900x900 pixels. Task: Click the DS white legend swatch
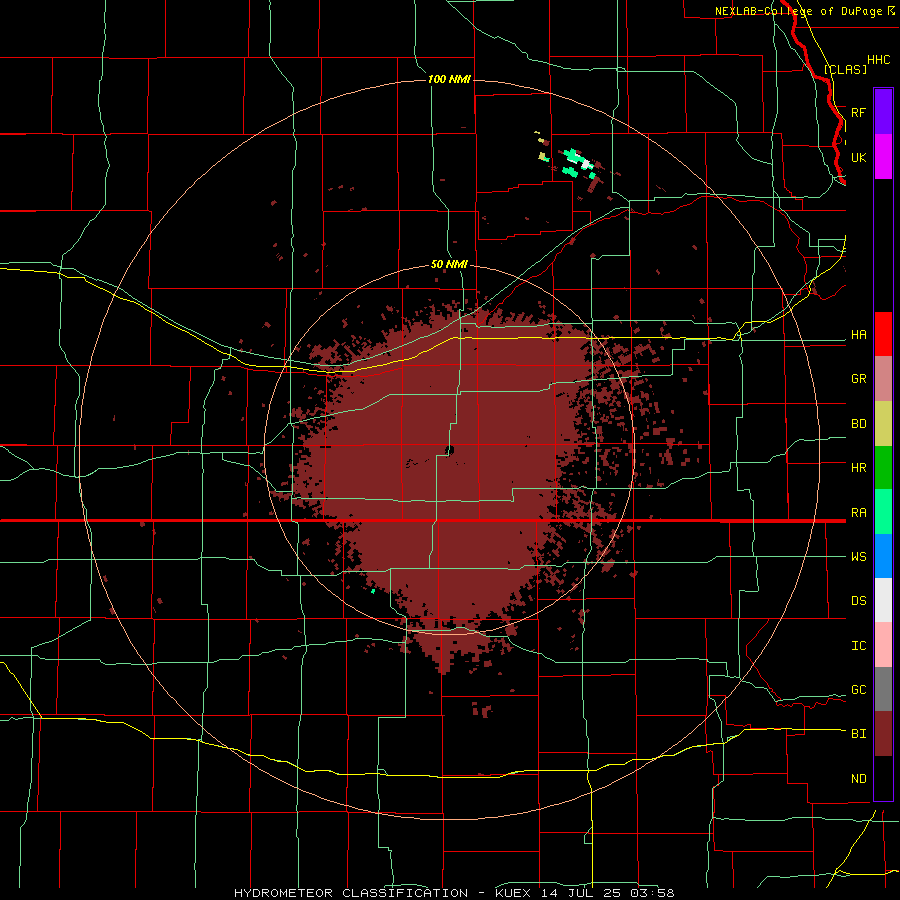click(883, 600)
